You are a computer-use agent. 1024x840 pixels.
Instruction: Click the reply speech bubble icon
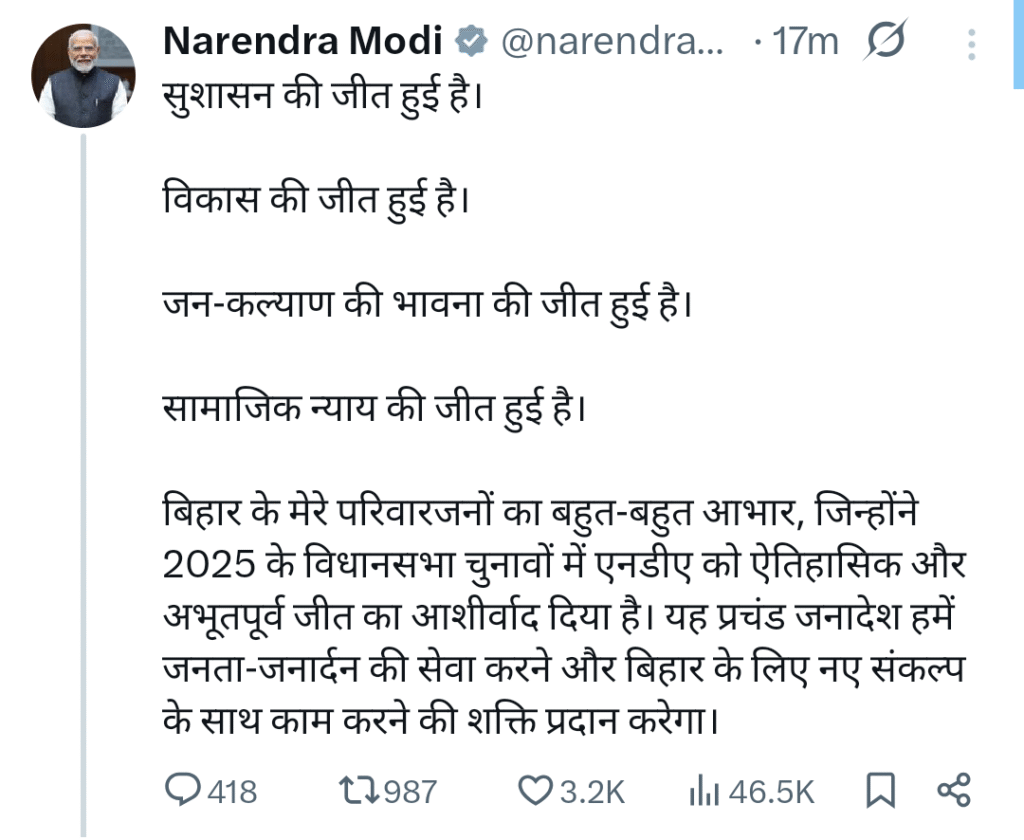(183, 791)
